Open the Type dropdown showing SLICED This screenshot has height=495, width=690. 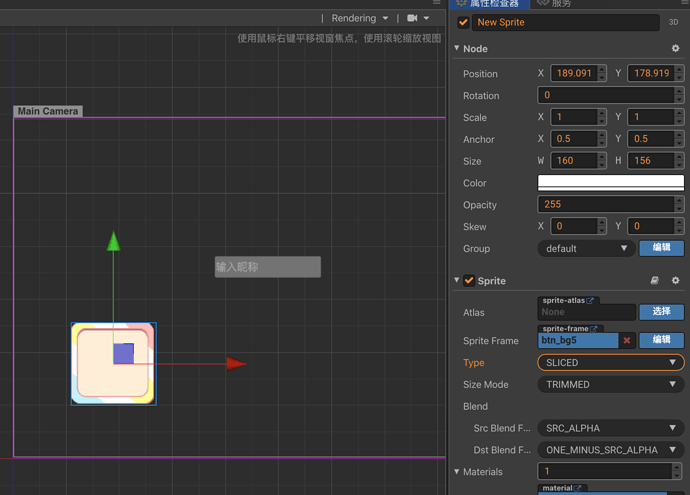pos(610,363)
